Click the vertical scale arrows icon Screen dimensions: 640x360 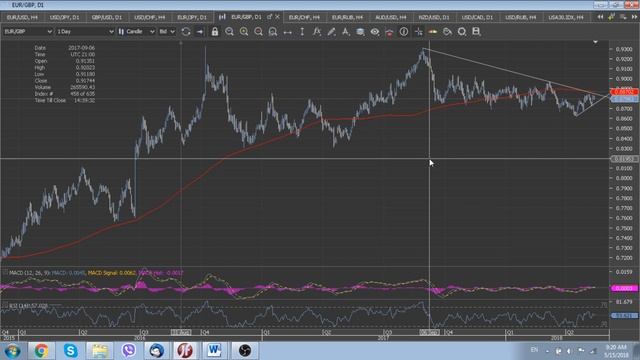coord(302,31)
